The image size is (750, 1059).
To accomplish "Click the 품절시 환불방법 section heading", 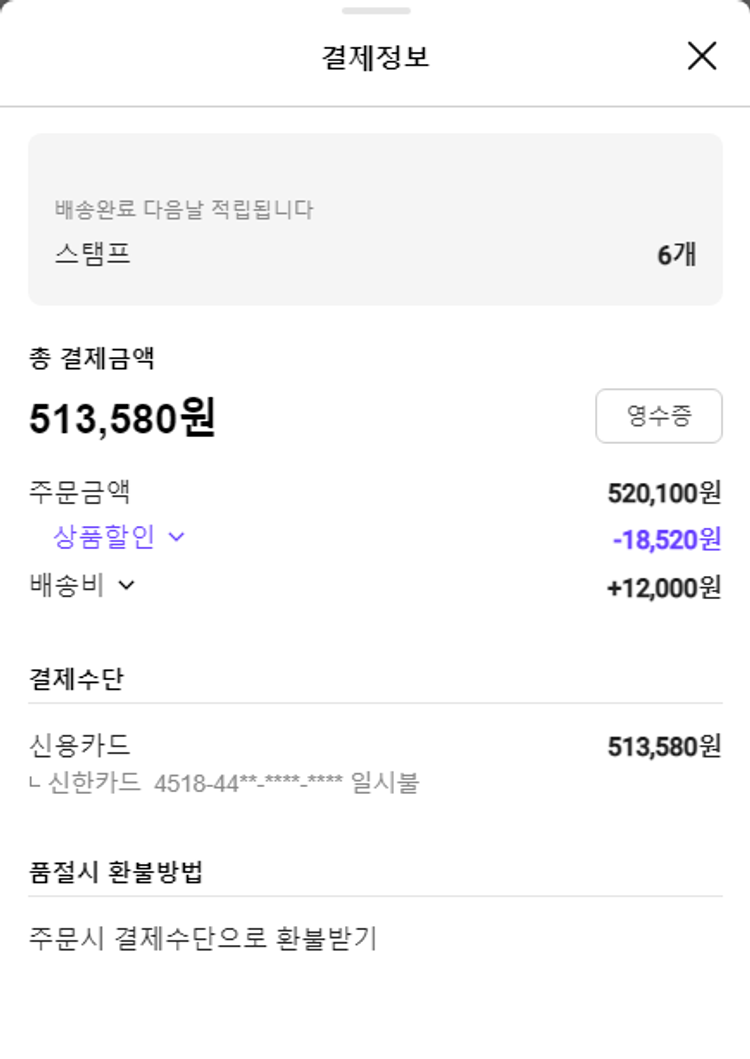I will point(116,872).
